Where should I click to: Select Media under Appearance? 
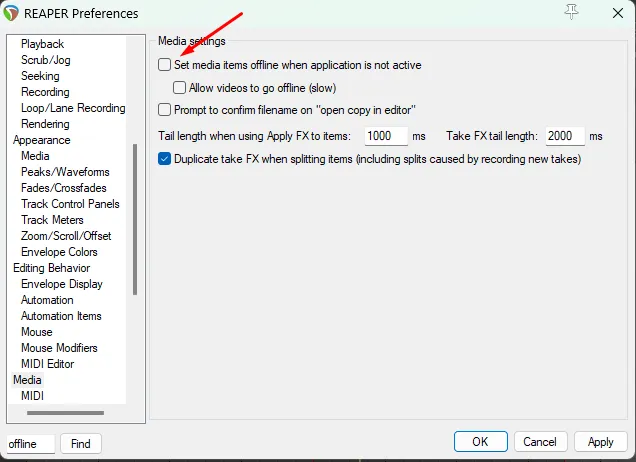pyautogui.click(x=35, y=156)
